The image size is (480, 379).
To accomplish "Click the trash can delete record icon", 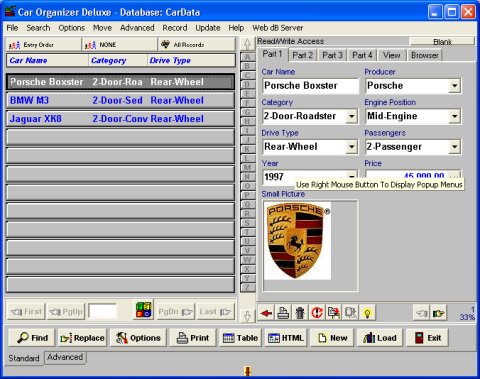I will click(x=300, y=313).
